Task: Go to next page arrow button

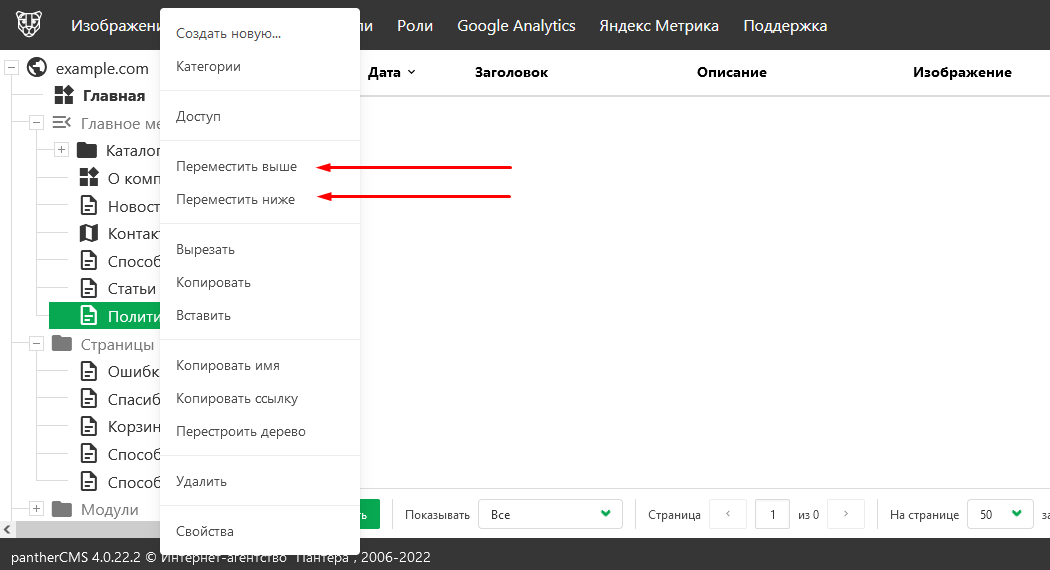Action: tap(846, 515)
